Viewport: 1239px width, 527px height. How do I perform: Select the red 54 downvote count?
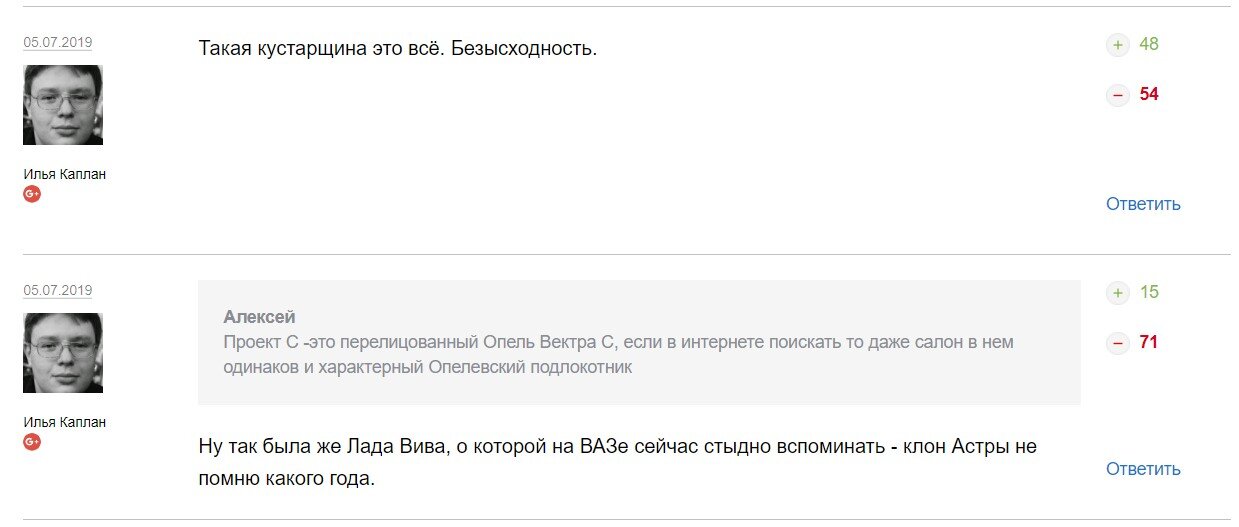click(1149, 94)
